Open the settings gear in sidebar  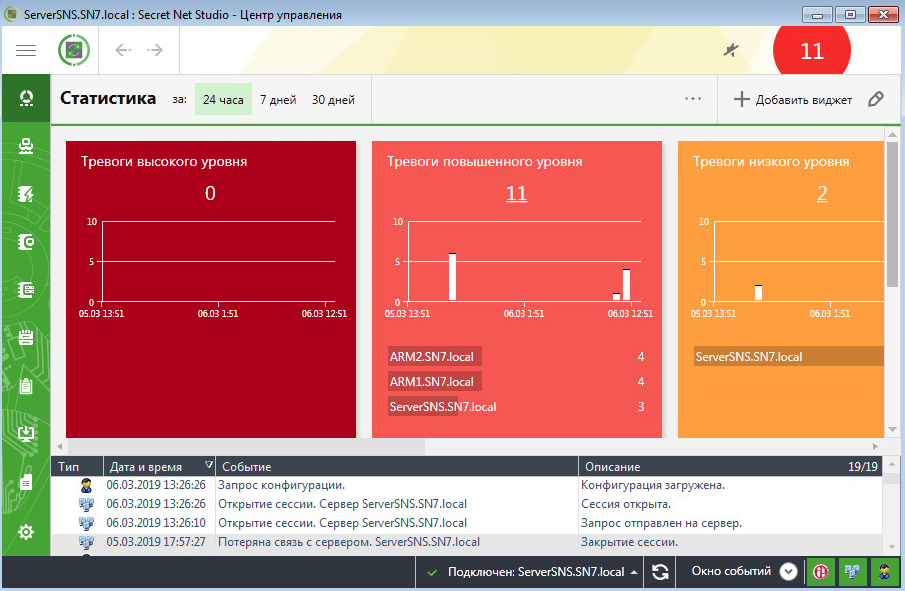click(26, 532)
